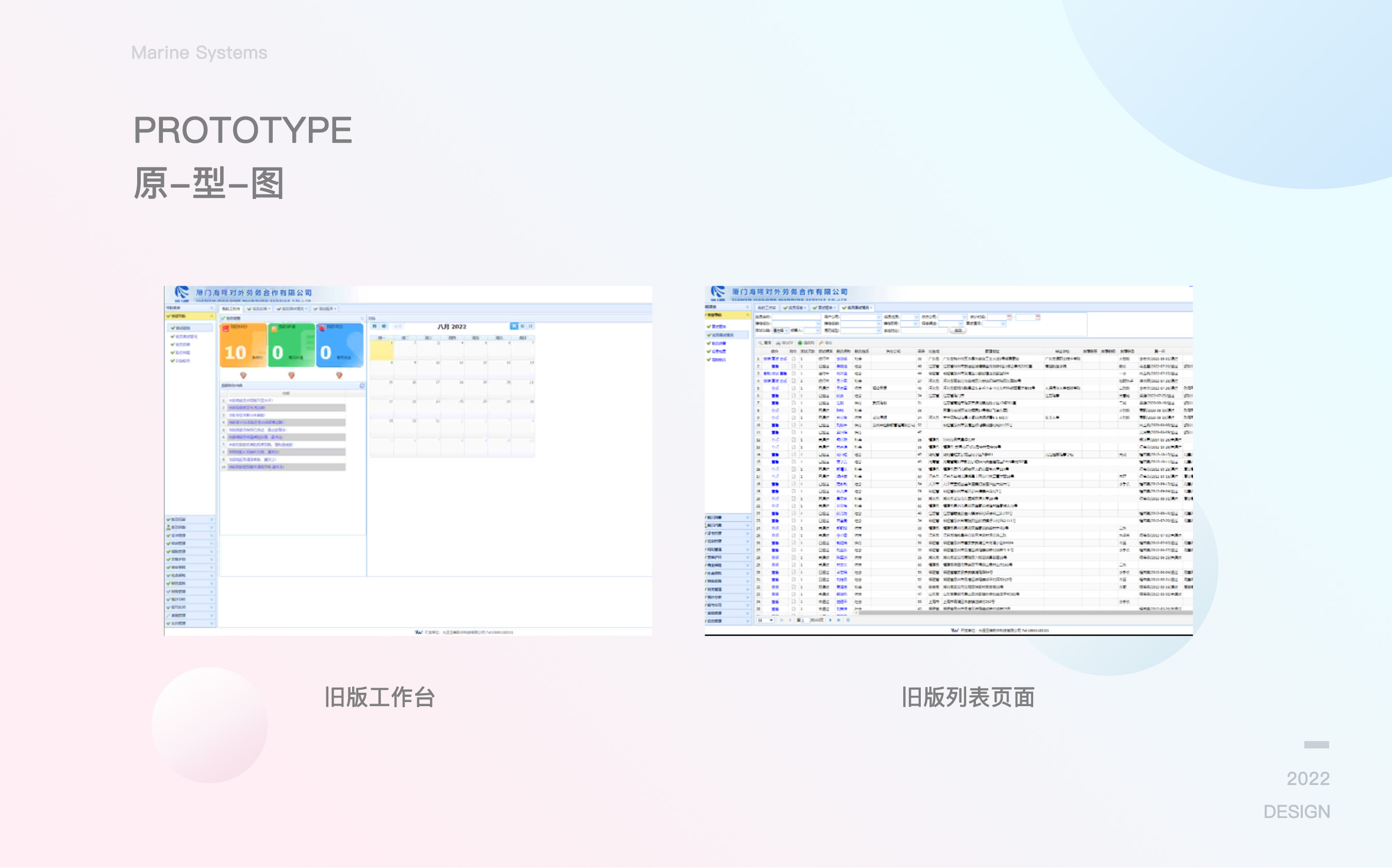
Task: Select the highlighted blue month-view button on the calendar
Action: tap(513, 326)
